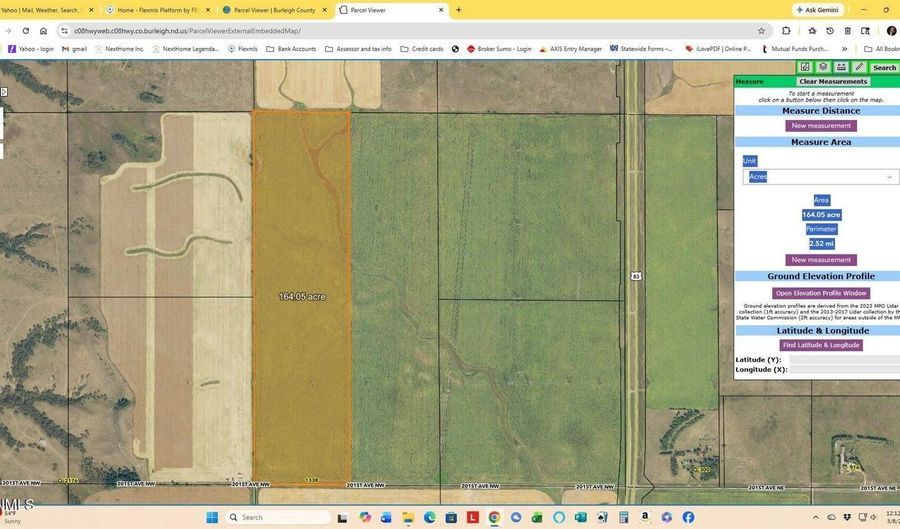The width and height of the screenshot is (900, 529).
Task: Click the legend/list tool icon in map toolbar
Action: pos(841,67)
